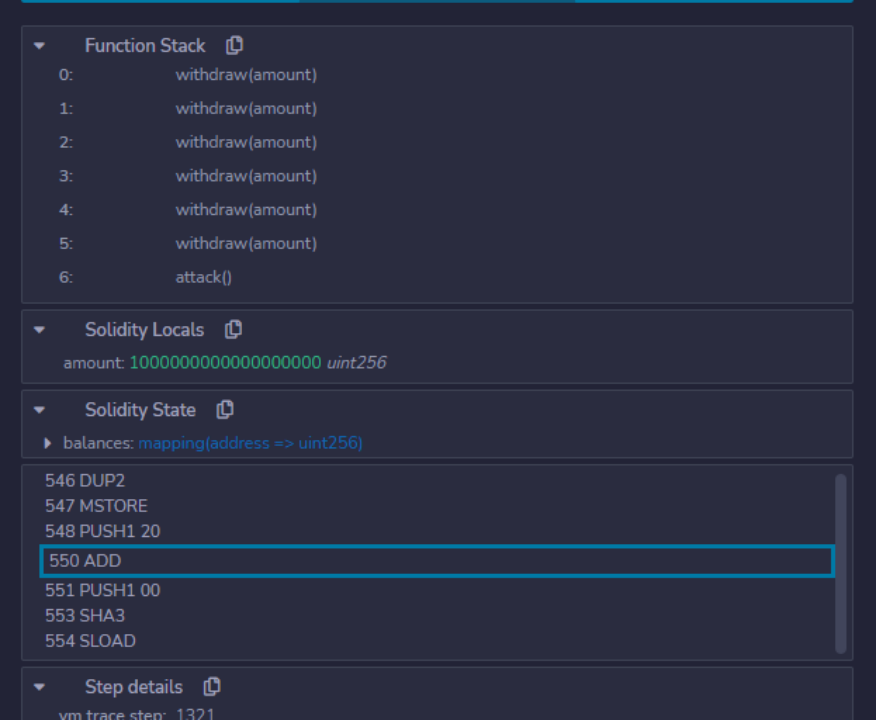Select highlighted opcode 550 ADD
Viewport: 876px width, 720px height.
[x=437, y=561]
